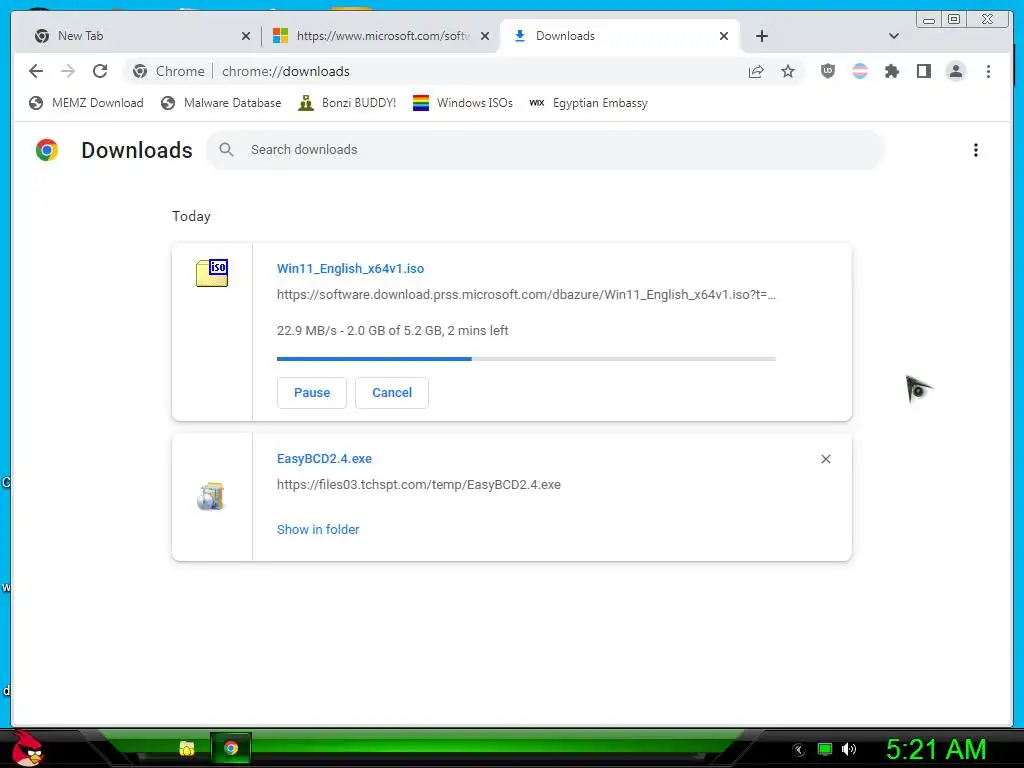This screenshot has width=1024, height=768.
Task: Open the Extensions puzzle piece menu
Action: [891, 71]
